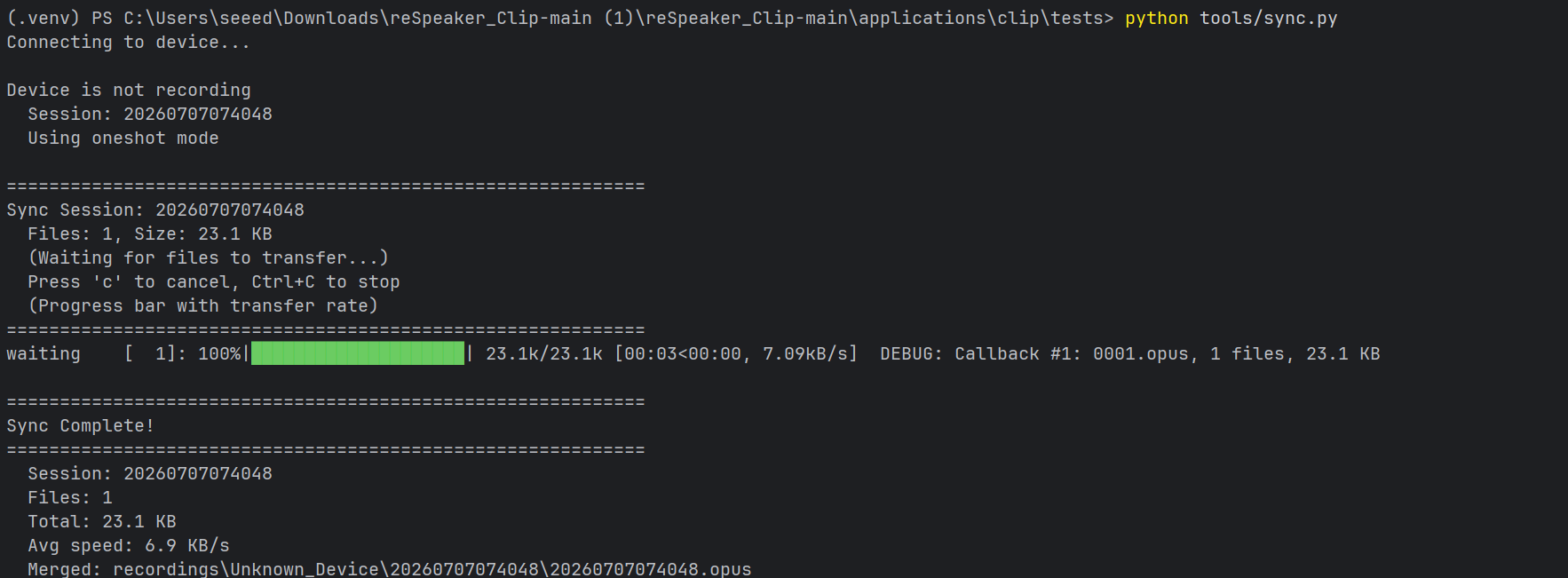Click the (.venv) prompt prefix

click(44, 19)
